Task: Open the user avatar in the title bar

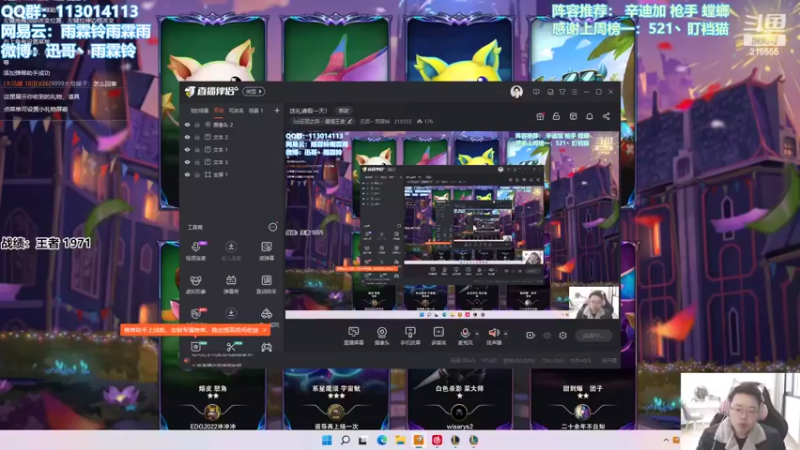Action: coord(516,92)
